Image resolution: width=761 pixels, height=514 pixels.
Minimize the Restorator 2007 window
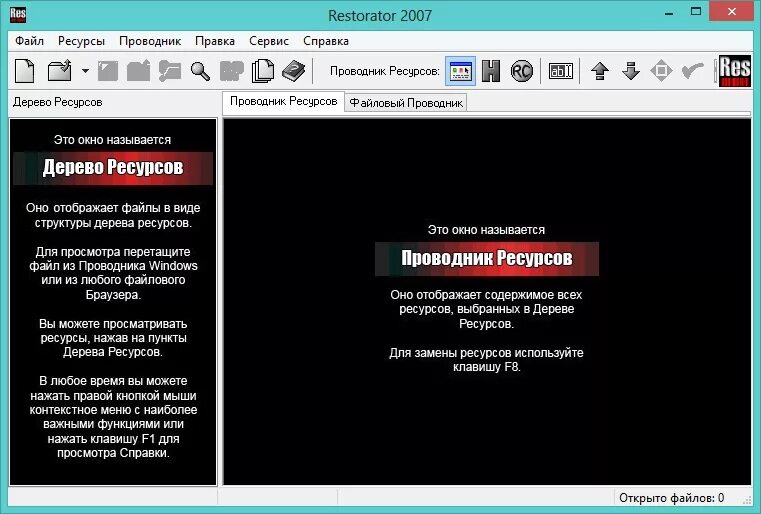click(x=669, y=13)
